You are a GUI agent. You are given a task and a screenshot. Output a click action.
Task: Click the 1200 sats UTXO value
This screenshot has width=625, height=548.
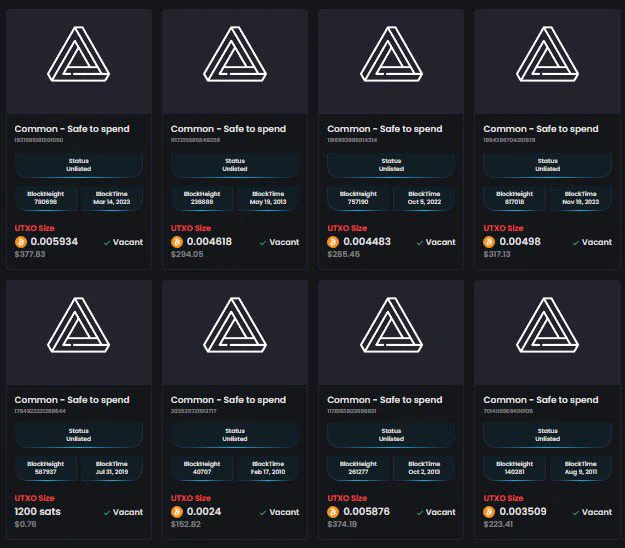(37, 512)
